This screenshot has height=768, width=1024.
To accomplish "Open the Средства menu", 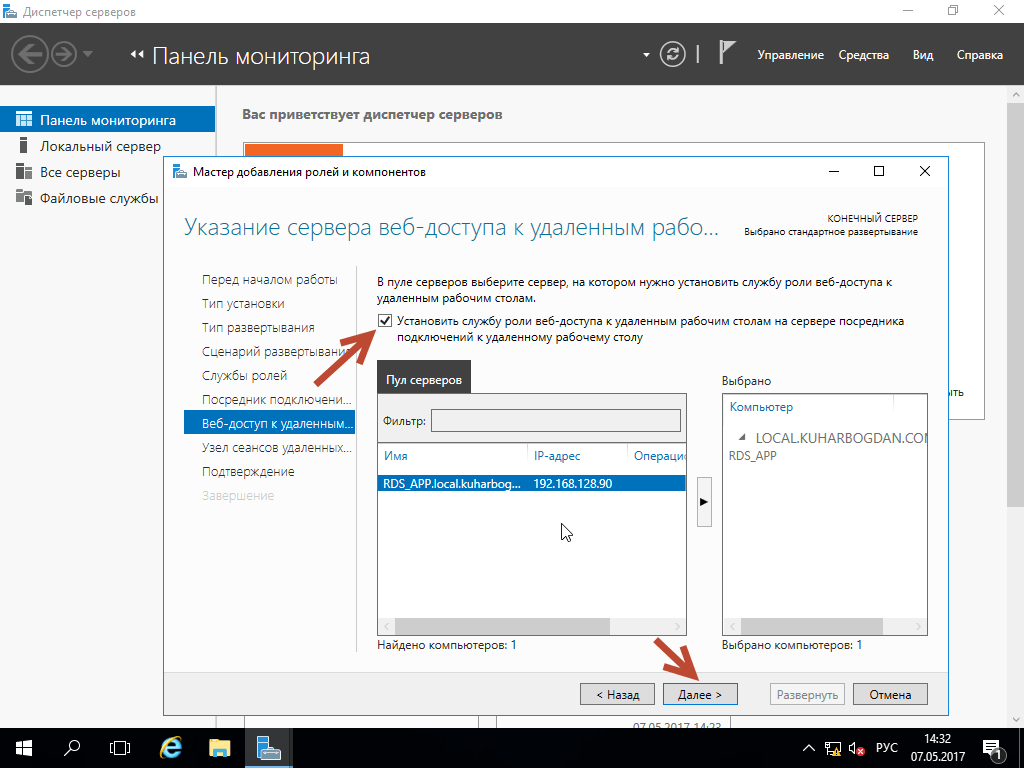I will tap(863, 55).
